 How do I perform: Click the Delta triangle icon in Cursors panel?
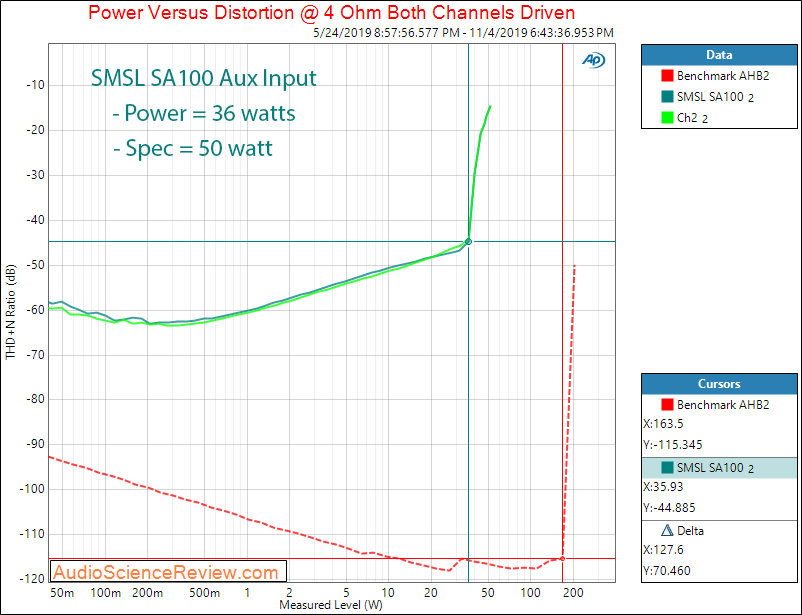coord(667,531)
